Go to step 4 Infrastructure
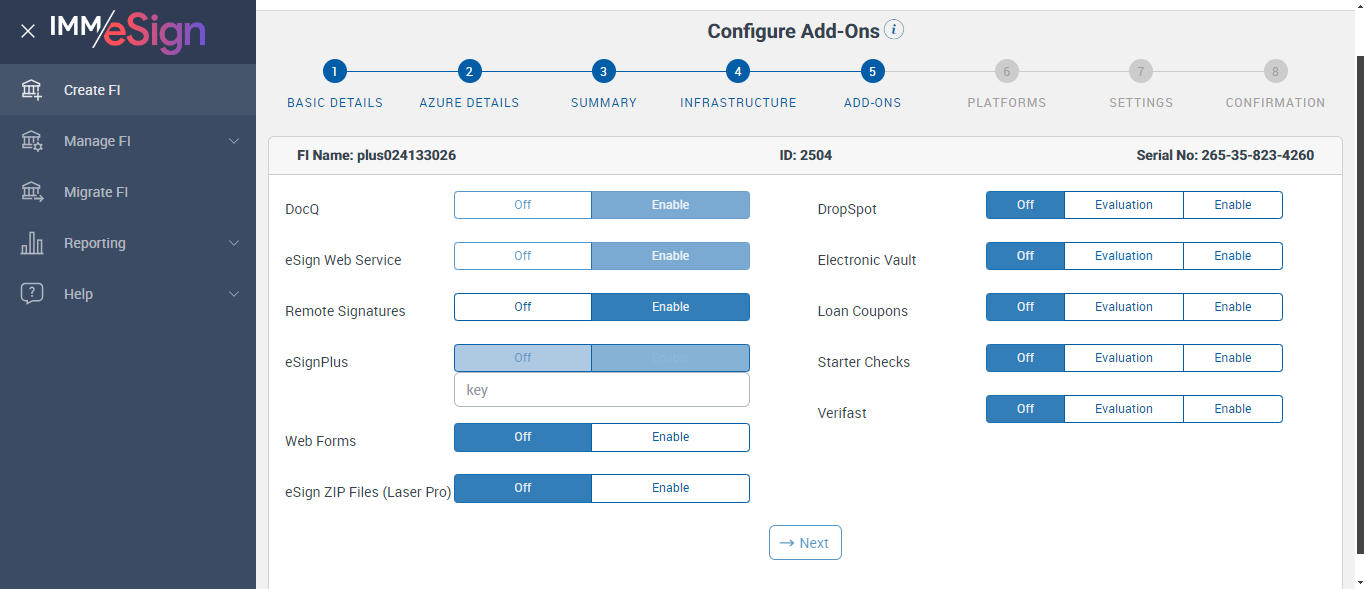This screenshot has height=589, width=1366. 737,72
